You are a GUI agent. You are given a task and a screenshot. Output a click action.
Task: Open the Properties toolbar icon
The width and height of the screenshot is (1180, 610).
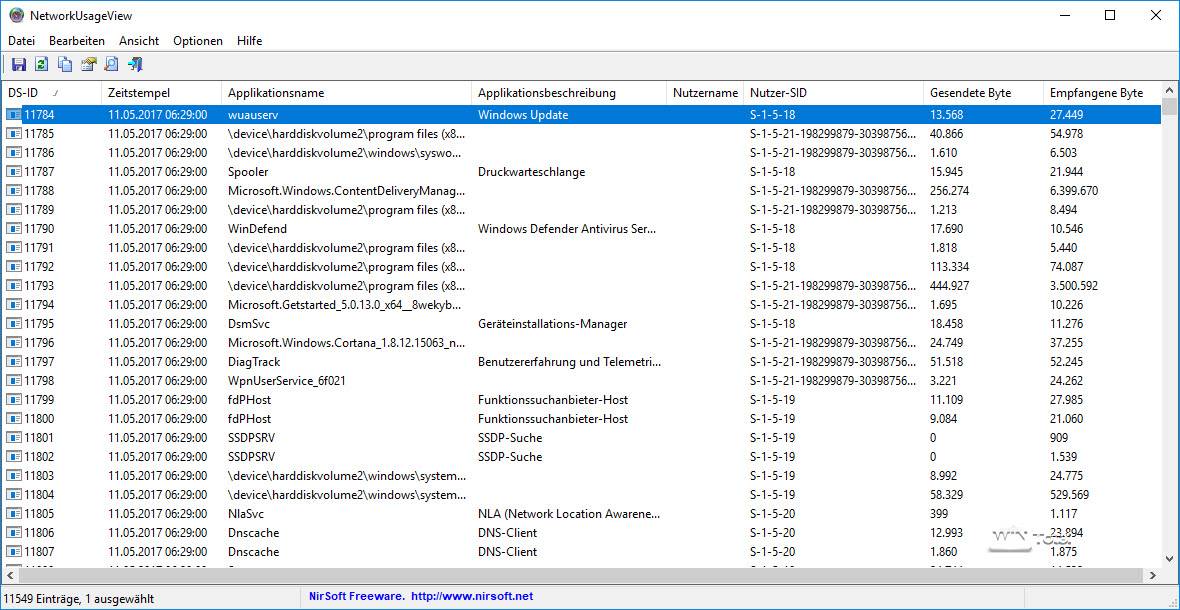tap(88, 65)
